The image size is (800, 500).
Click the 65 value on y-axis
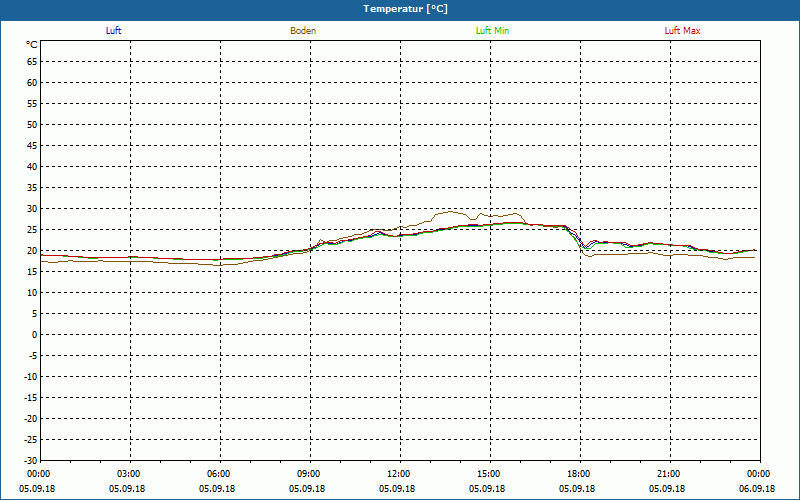click(x=32, y=62)
